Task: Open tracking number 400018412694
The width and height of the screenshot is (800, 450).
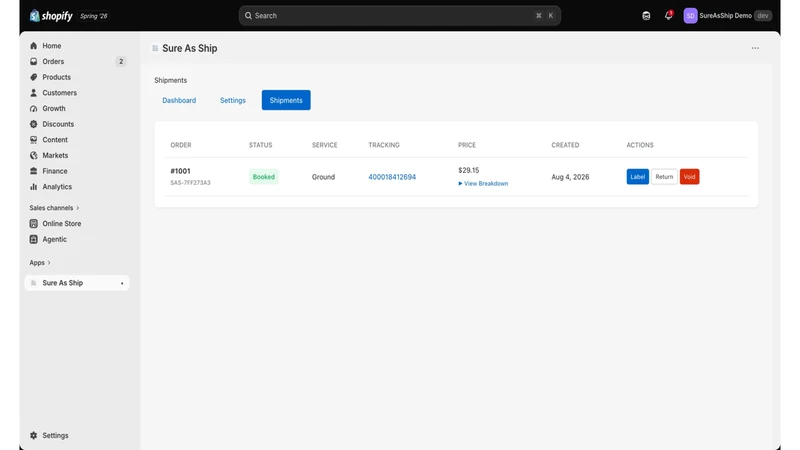Action: point(392,177)
